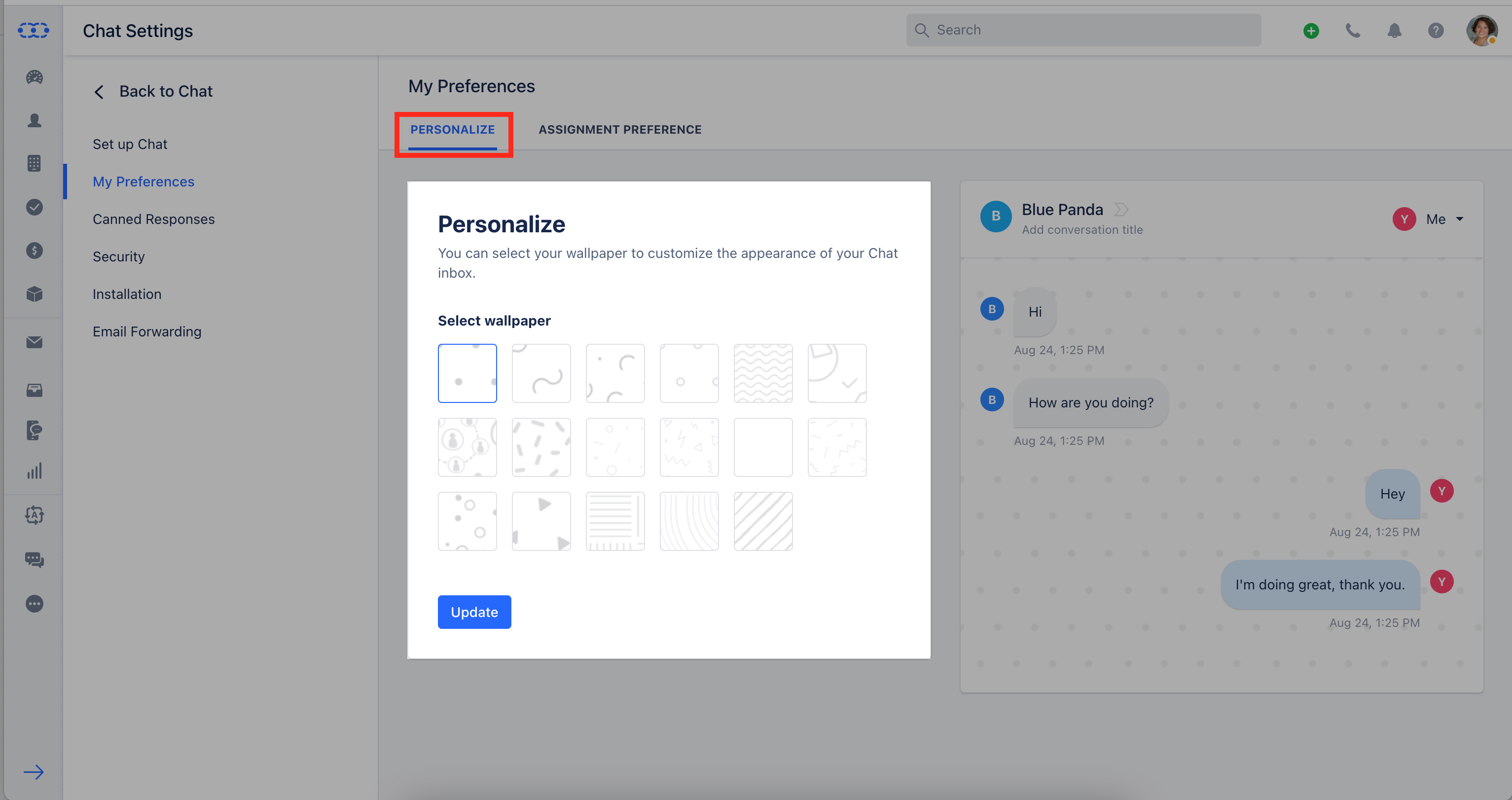This screenshot has height=800, width=1512.
Task: Open Canned Responses settings section
Action: [154, 219]
